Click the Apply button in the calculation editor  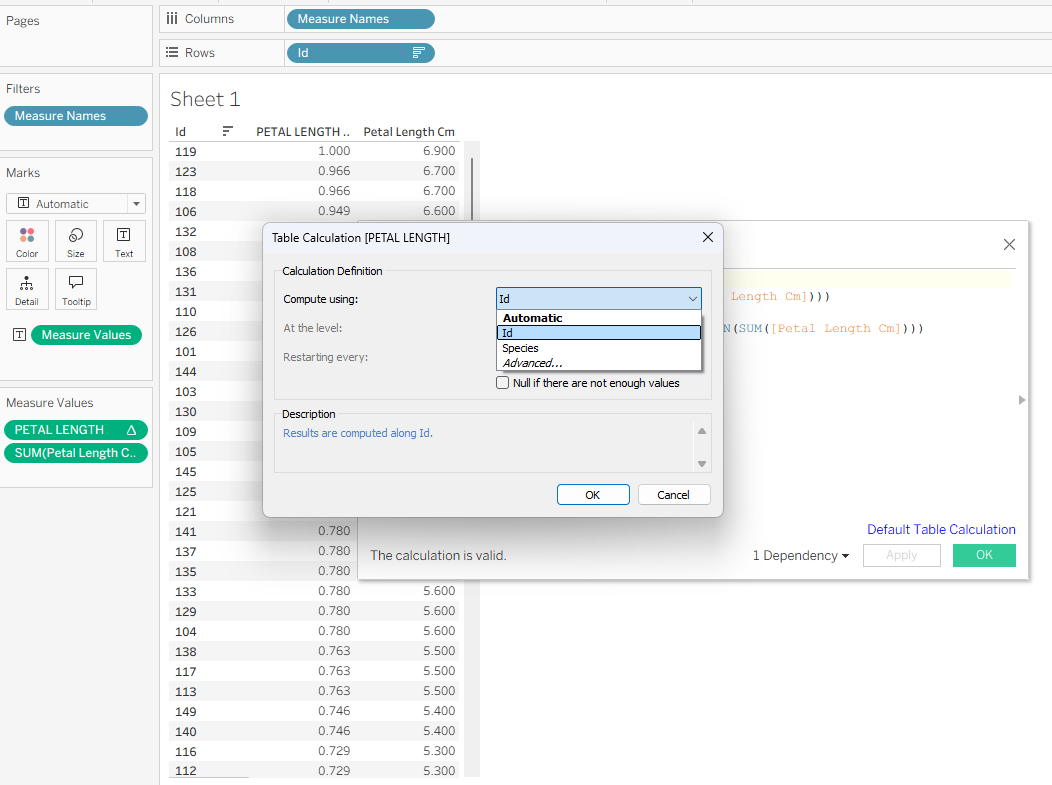click(901, 555)
